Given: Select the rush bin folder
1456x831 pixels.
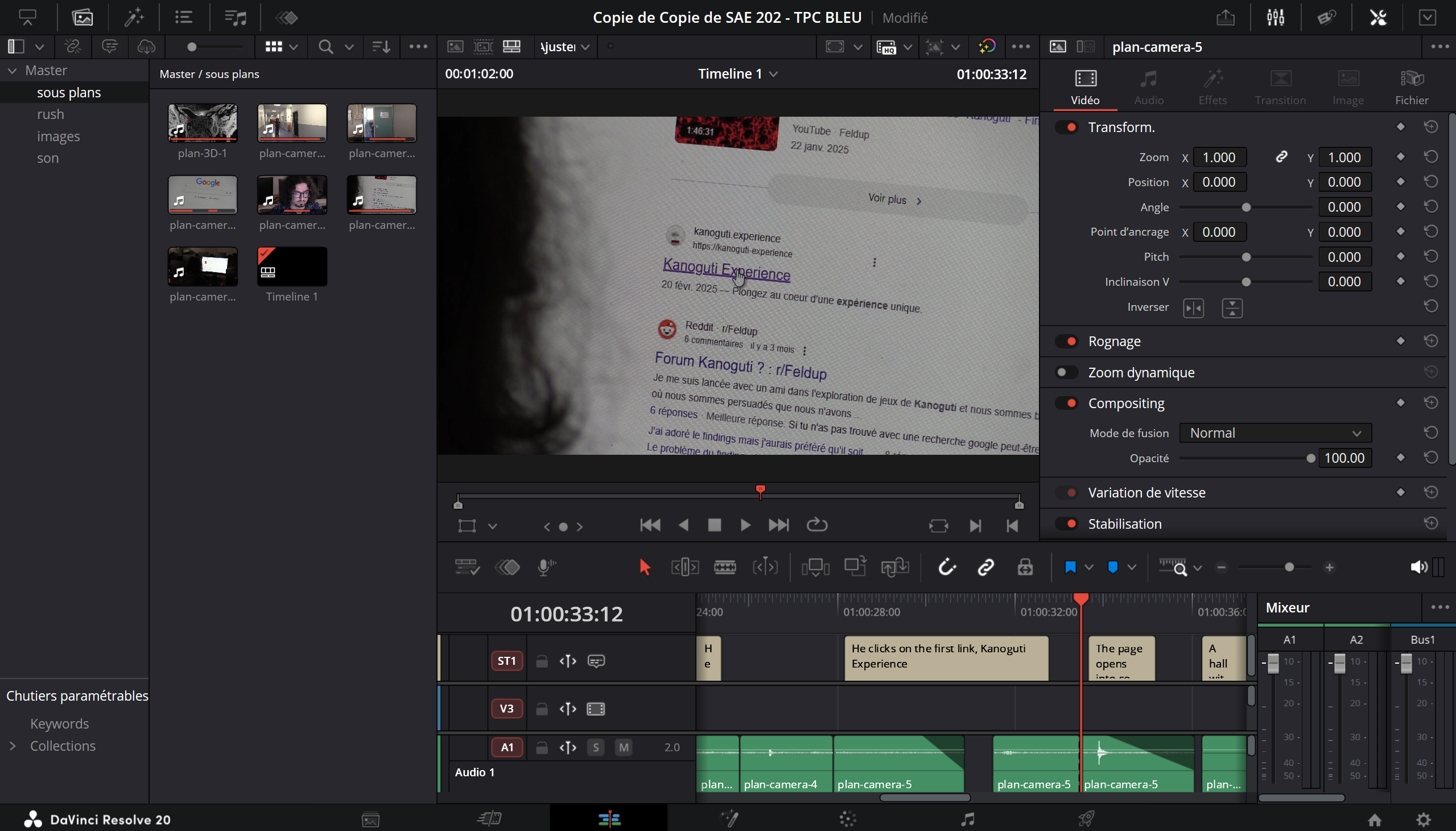Looking at the screenshot, I should 50,114.
